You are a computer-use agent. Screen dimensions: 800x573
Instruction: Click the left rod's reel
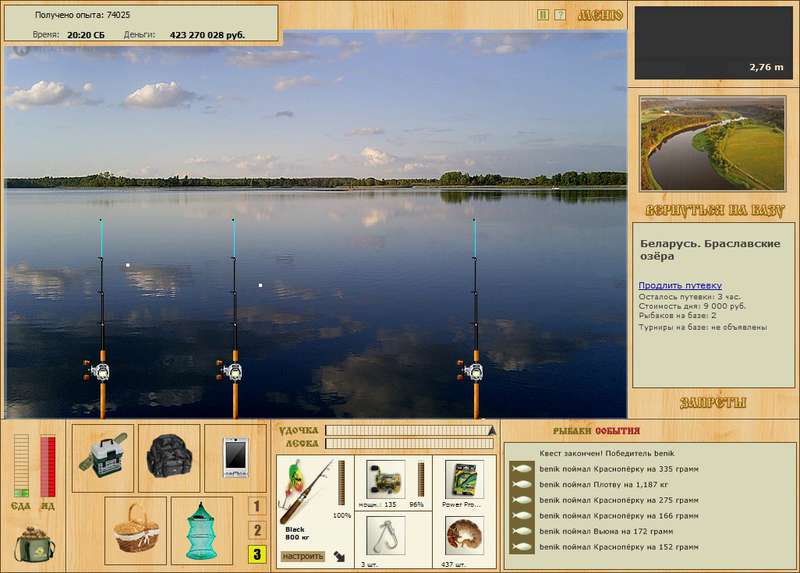pos(98,371)
